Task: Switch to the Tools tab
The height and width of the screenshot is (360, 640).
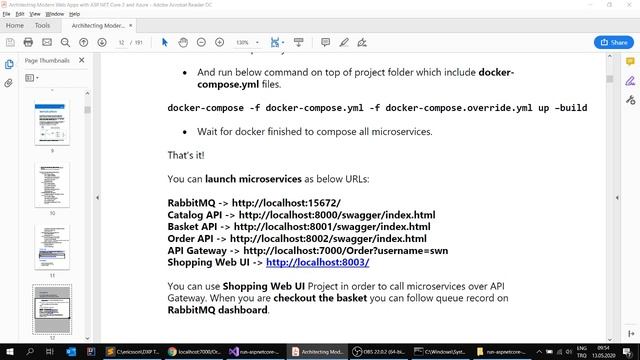Action: coord(42,25)
